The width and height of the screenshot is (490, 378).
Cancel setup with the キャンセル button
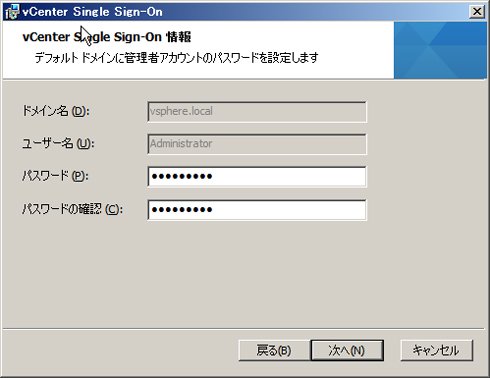(436, 350)
